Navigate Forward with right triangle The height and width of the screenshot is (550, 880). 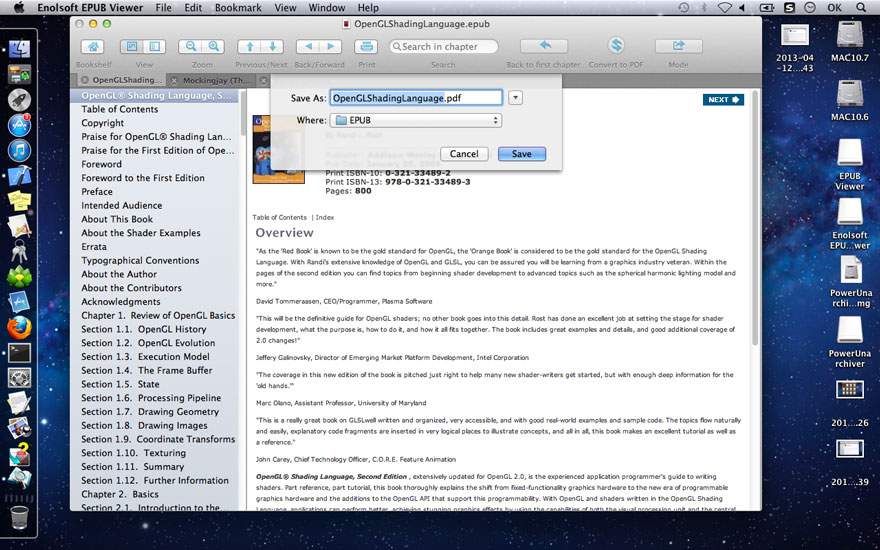[331, 47]
